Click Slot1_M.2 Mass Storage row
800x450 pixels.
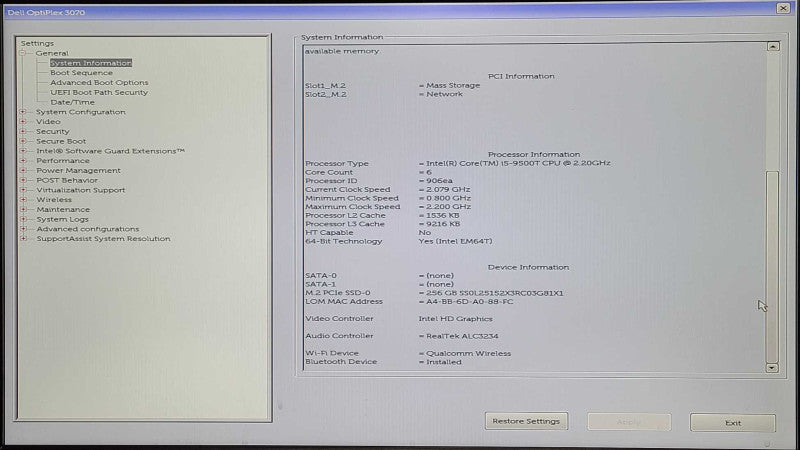coord(392,85)
